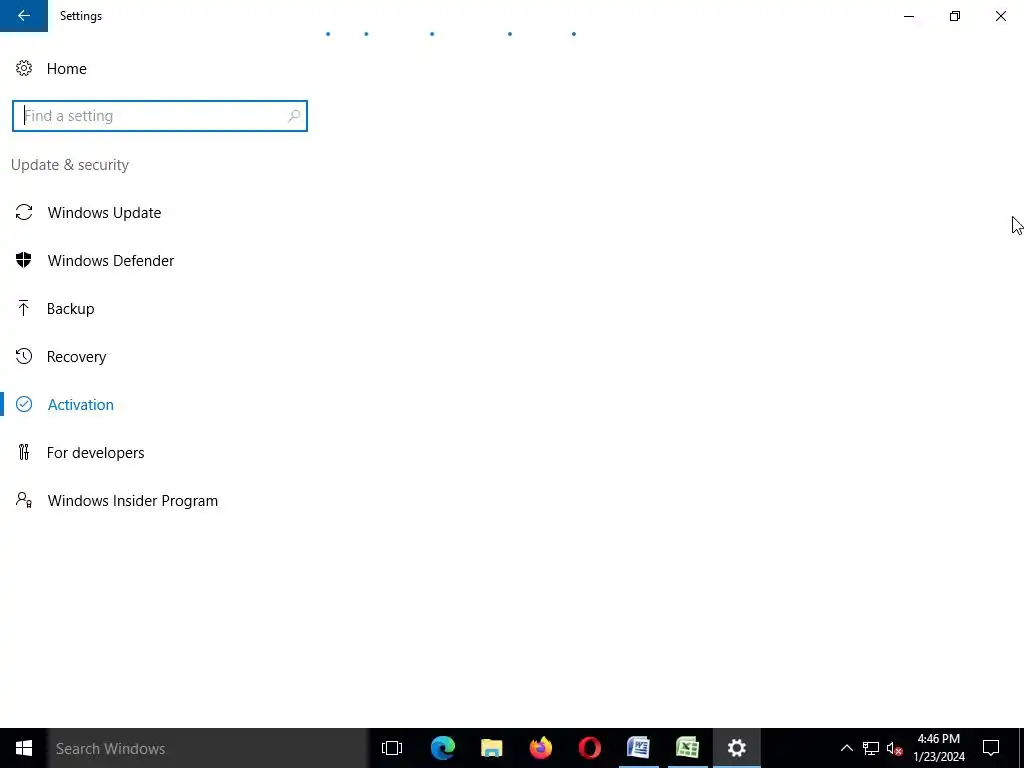Screen dimensions: 1024x768
Task: Close the Settings window
Action: (1000, 16)
